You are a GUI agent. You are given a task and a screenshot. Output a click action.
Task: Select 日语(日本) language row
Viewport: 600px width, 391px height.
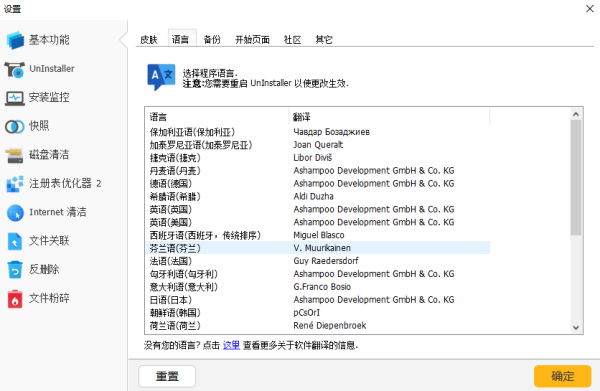[318, 300]
